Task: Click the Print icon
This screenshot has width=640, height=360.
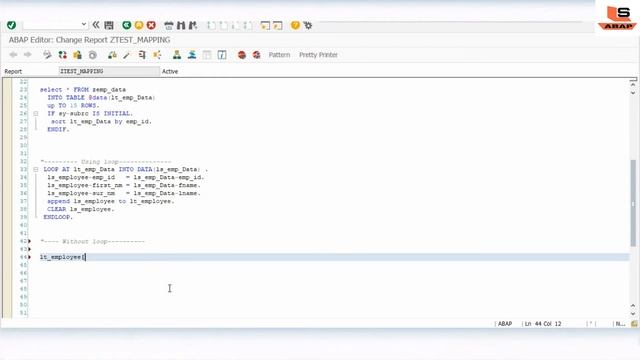Action: (169, 25)
